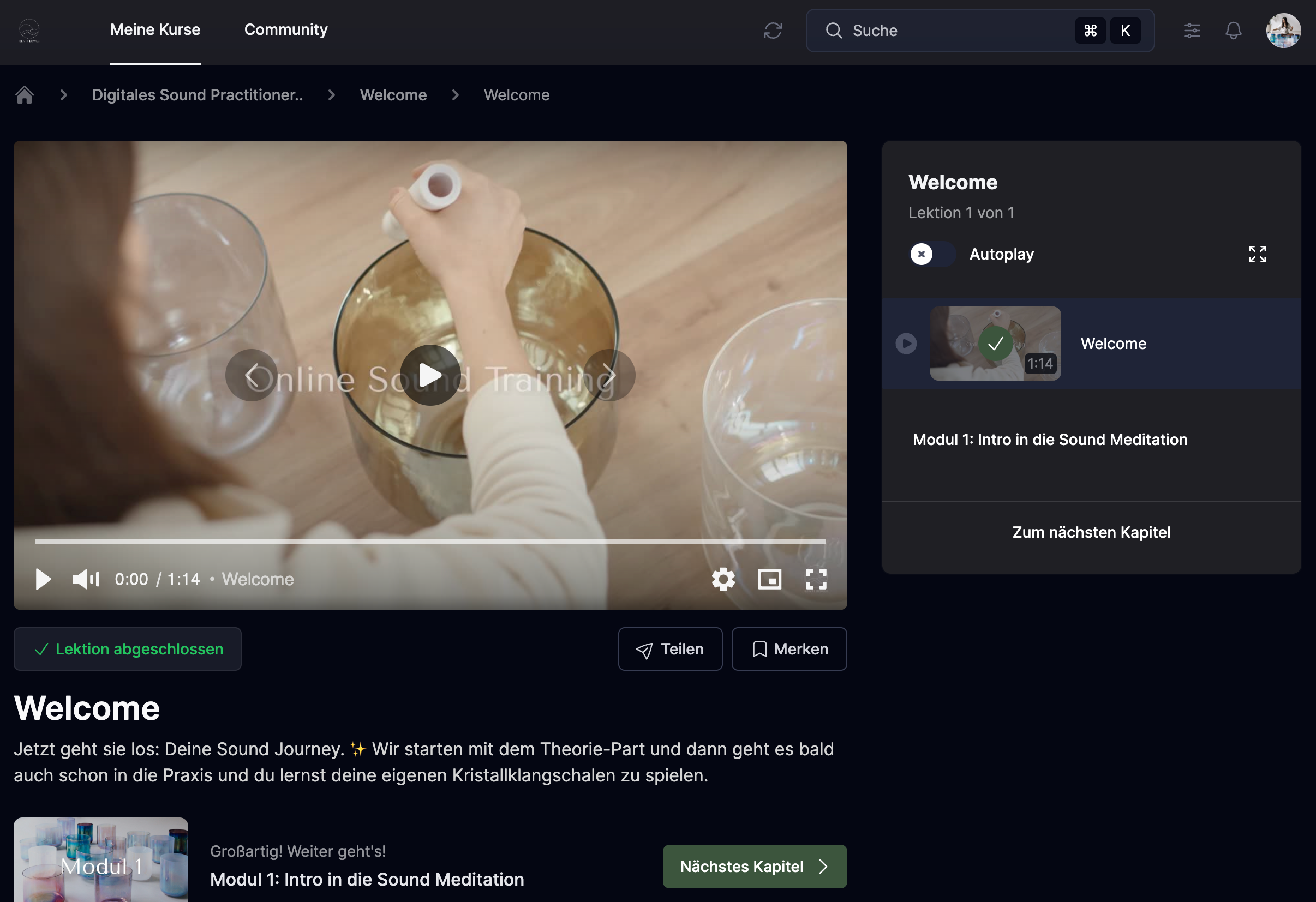1316x902 pixels.
Task: Open the filter settings sliders icon
Action: point(1192,31)
